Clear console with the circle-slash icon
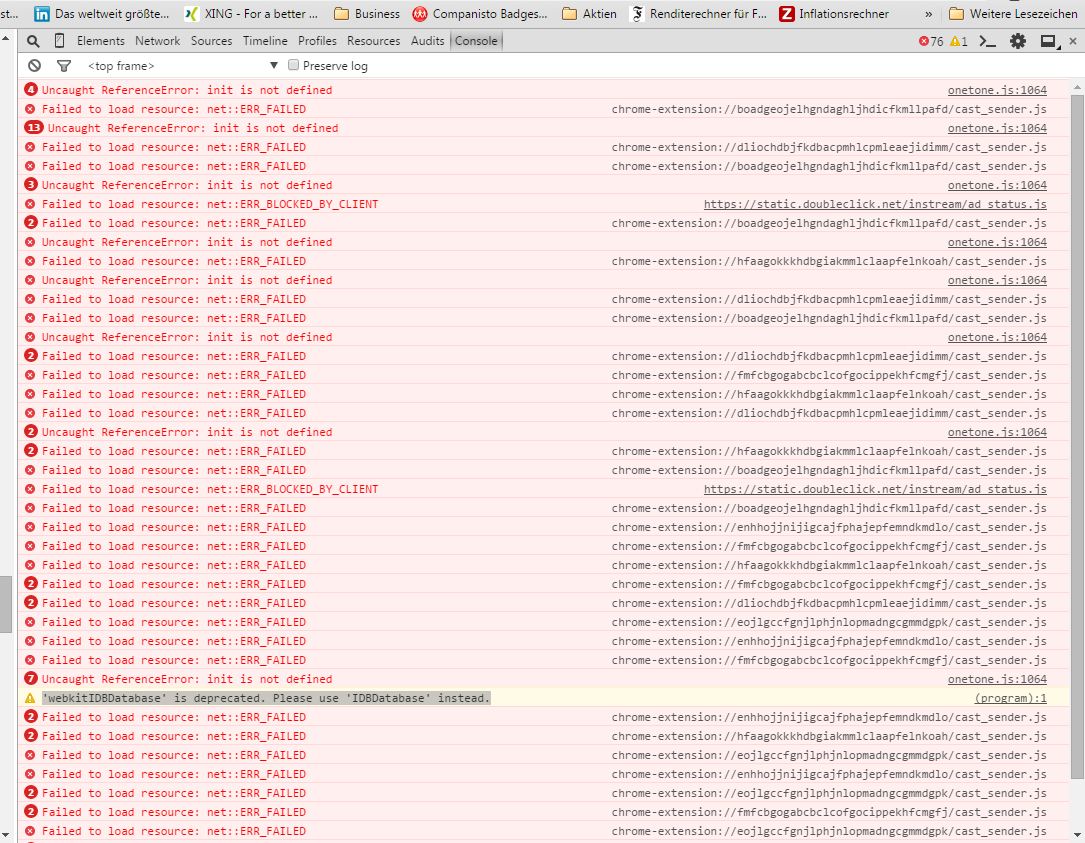 pos(35,66)
